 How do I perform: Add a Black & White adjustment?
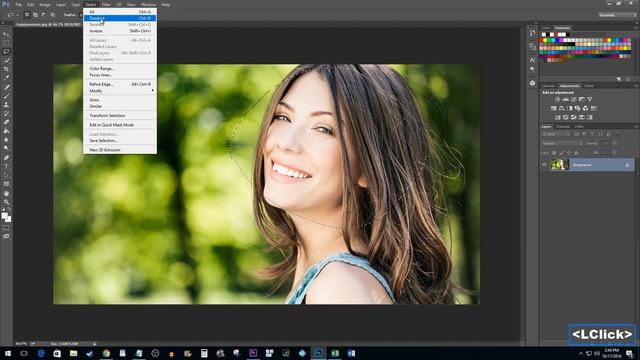[570, 108]
